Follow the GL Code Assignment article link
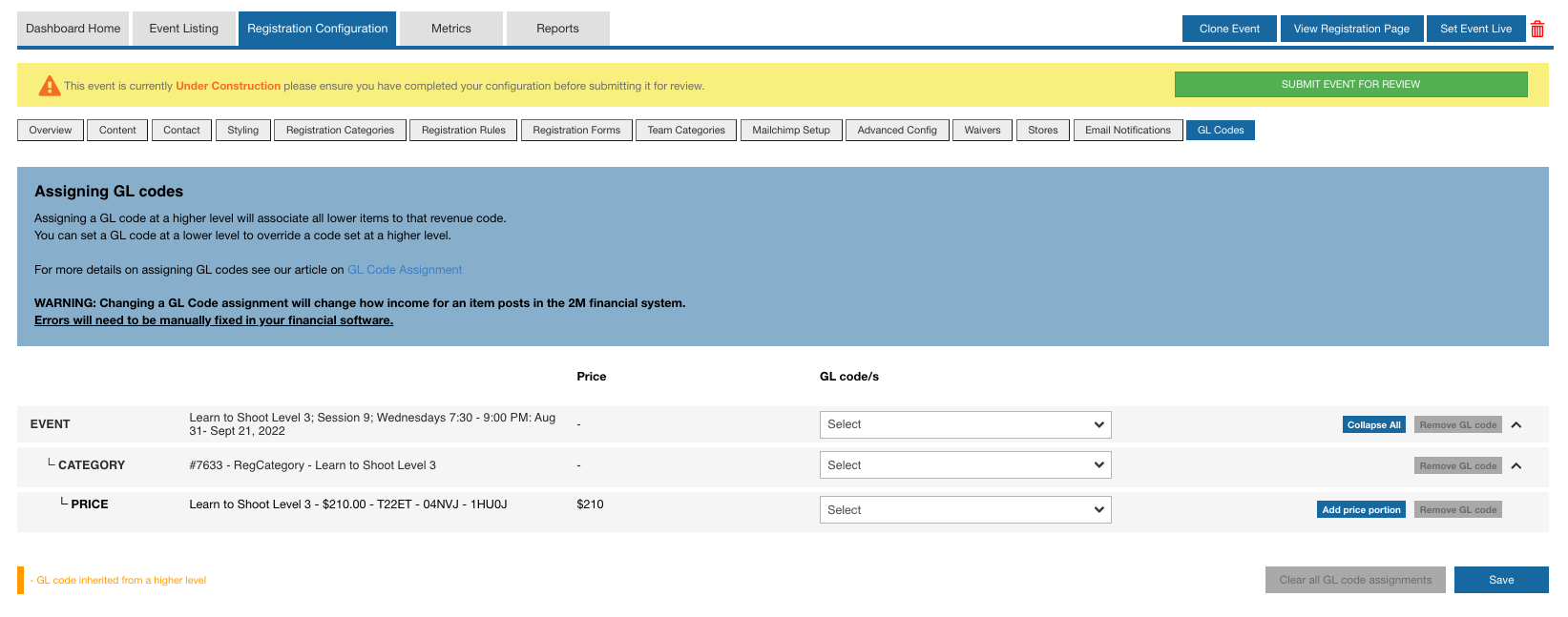The image size is (1568, 617). 405,270
